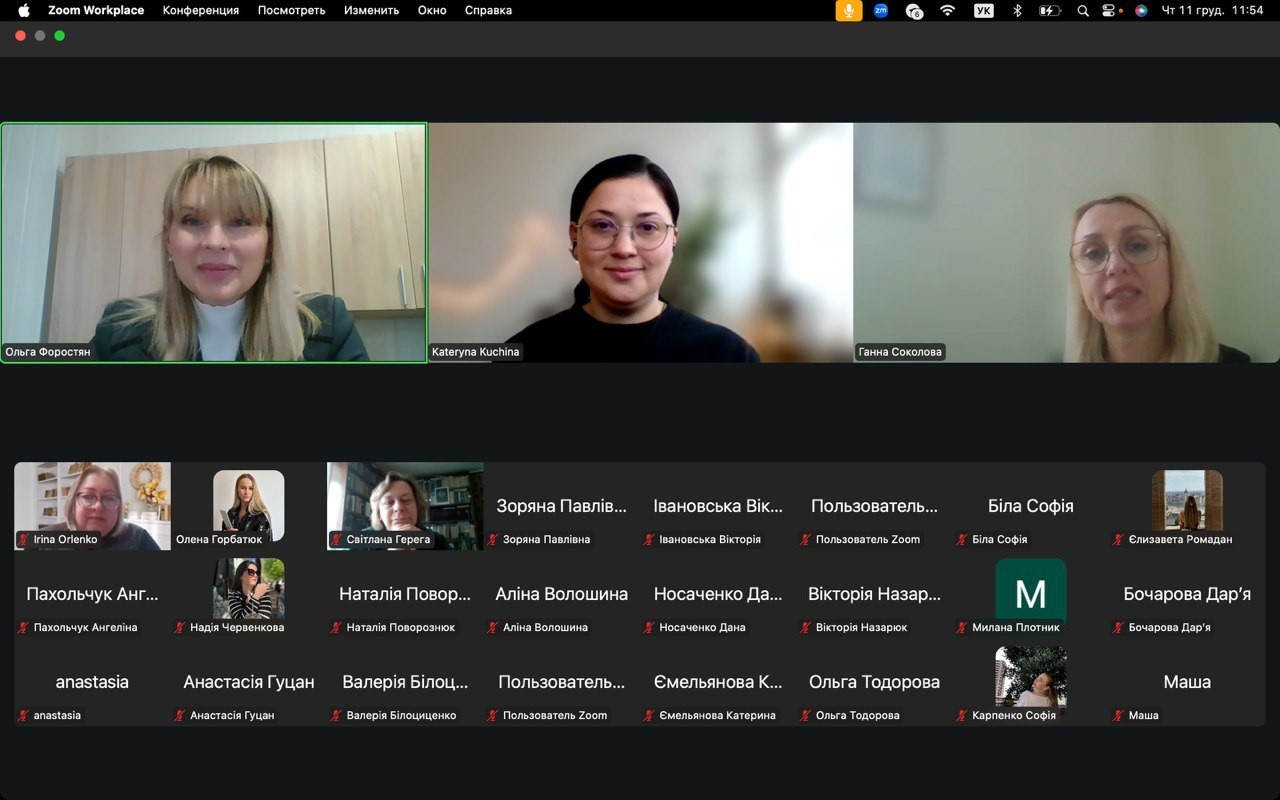The height and width of the screenshot is (800, 1280).
Task: Click muted mic icon beside small anastasia label
Action: tap(23, 716)
